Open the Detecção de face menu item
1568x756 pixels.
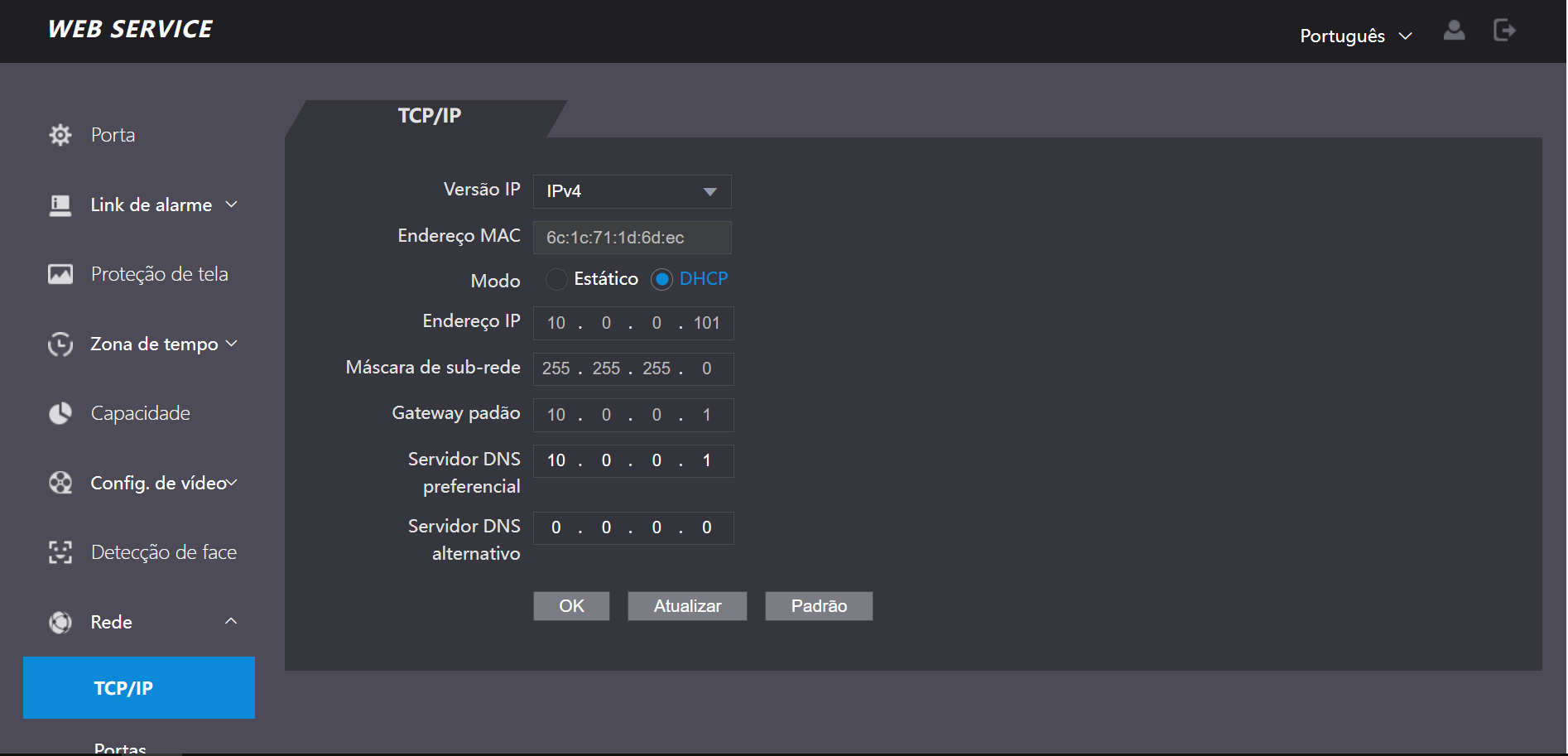[164, 552]
